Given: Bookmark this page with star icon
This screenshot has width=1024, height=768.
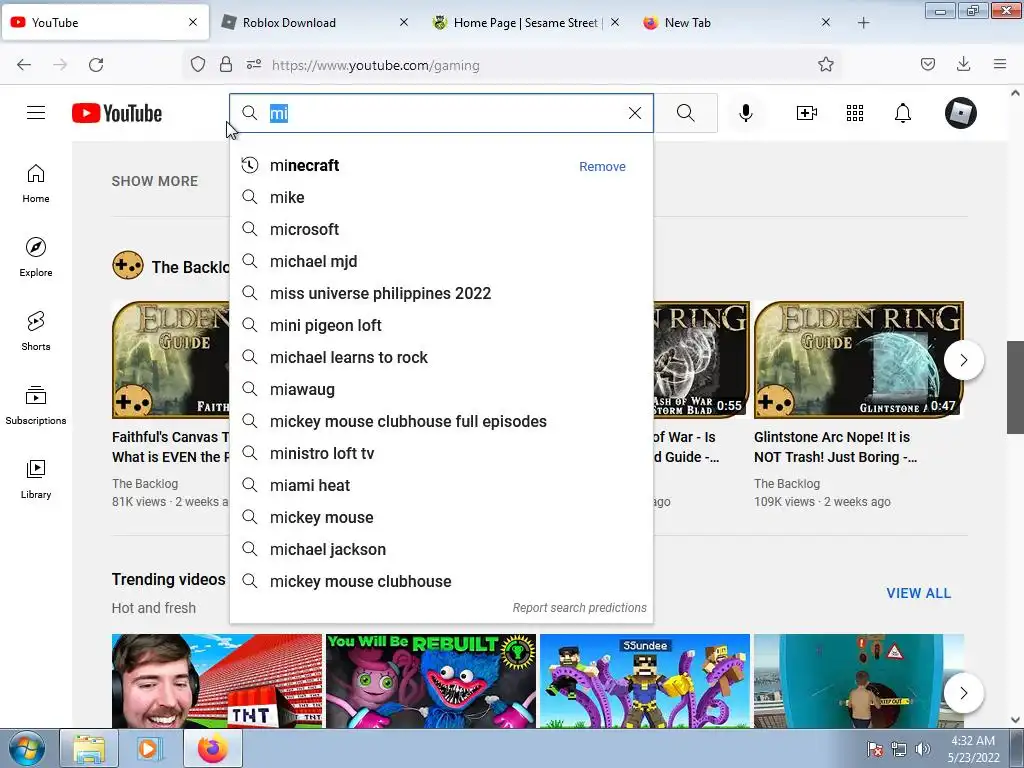Looking at the screenshot, I should (825, 64).
